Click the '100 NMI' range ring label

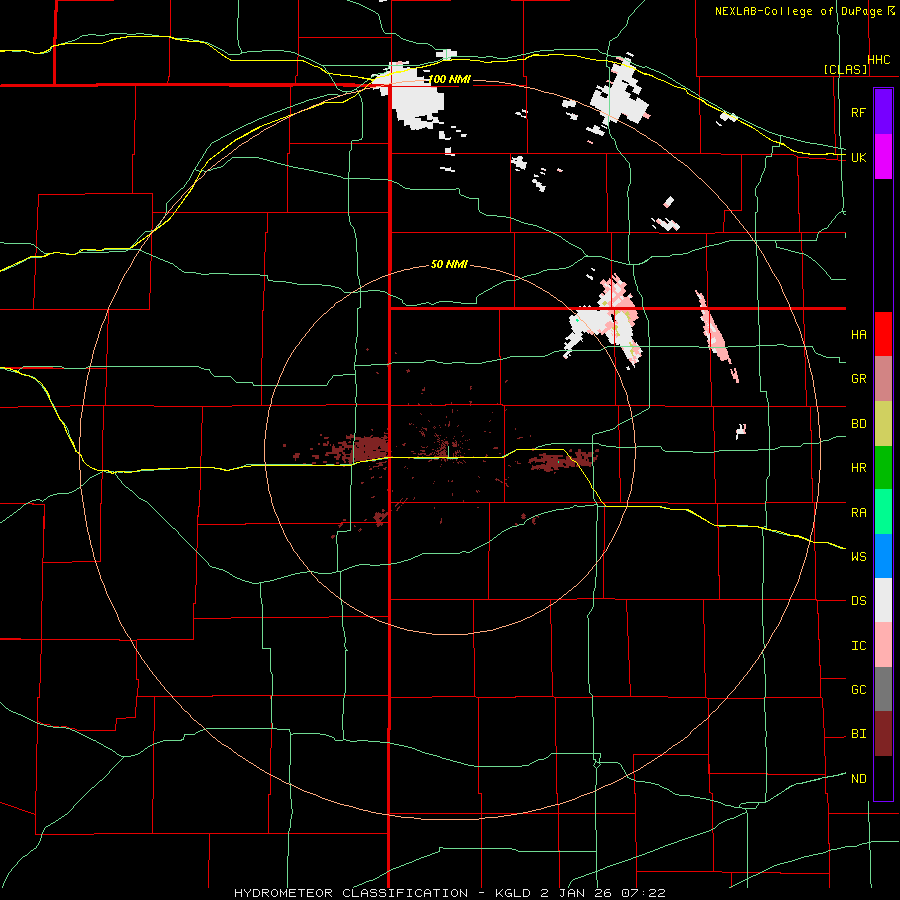coord(449,79)
